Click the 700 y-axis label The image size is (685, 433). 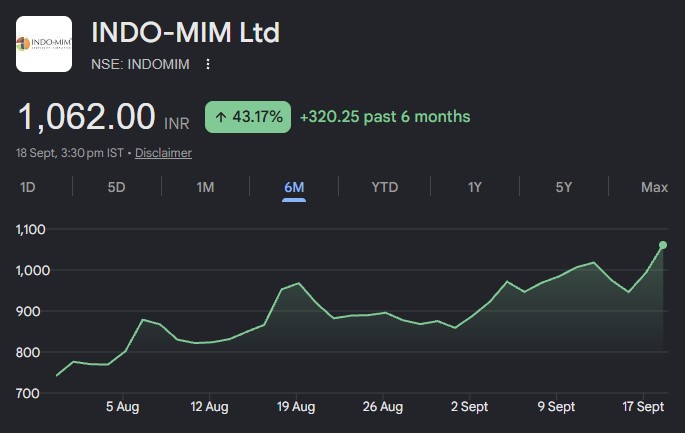28,393
